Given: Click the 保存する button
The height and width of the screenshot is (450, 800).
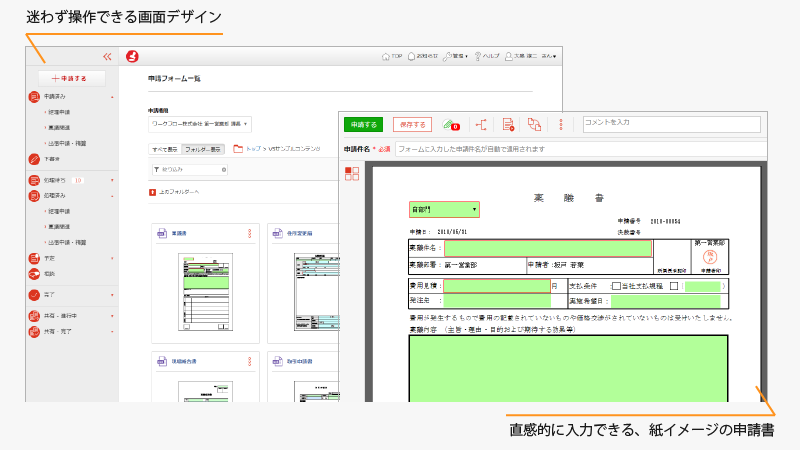Looking at the screenshot, I should click(x=412, y=125).
